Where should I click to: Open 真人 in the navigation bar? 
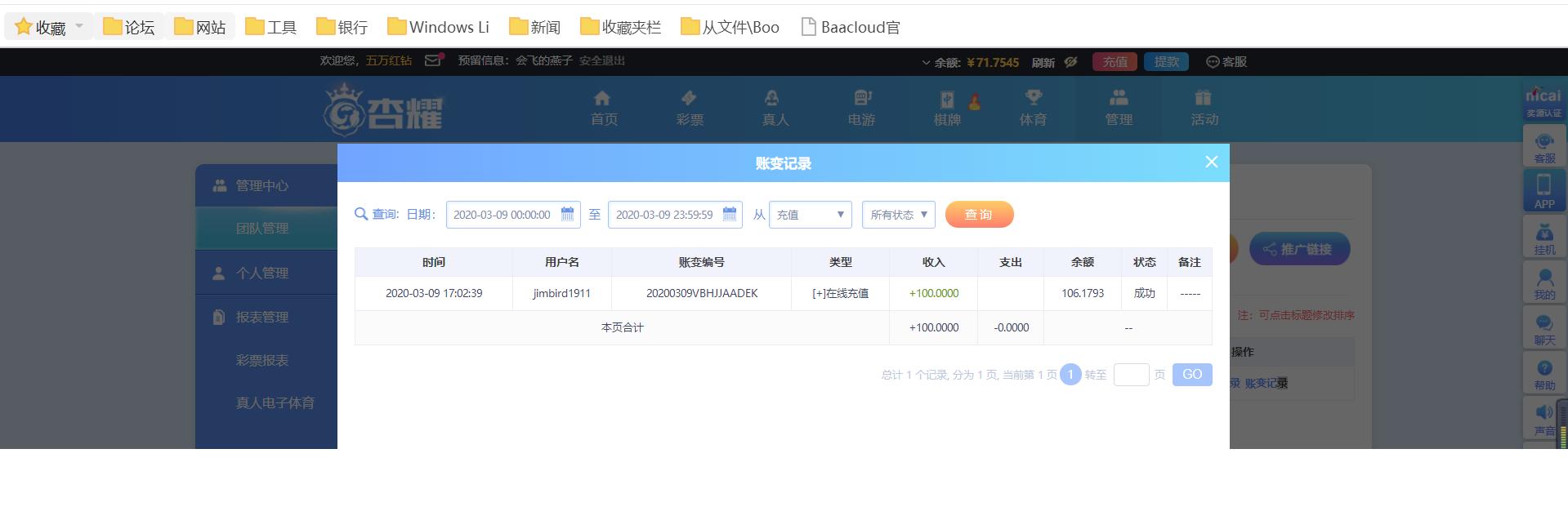[x=775, y=109]
